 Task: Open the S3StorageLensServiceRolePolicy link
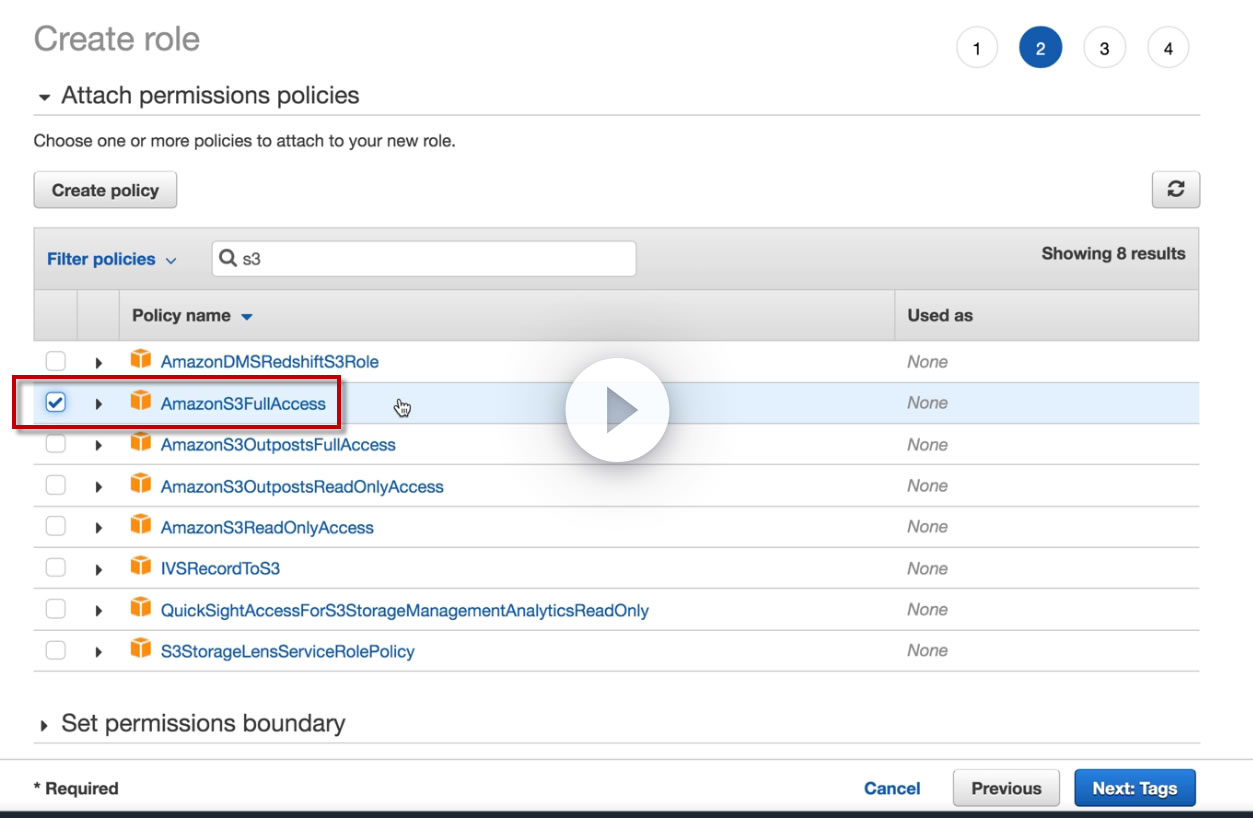tap(287, 651)
